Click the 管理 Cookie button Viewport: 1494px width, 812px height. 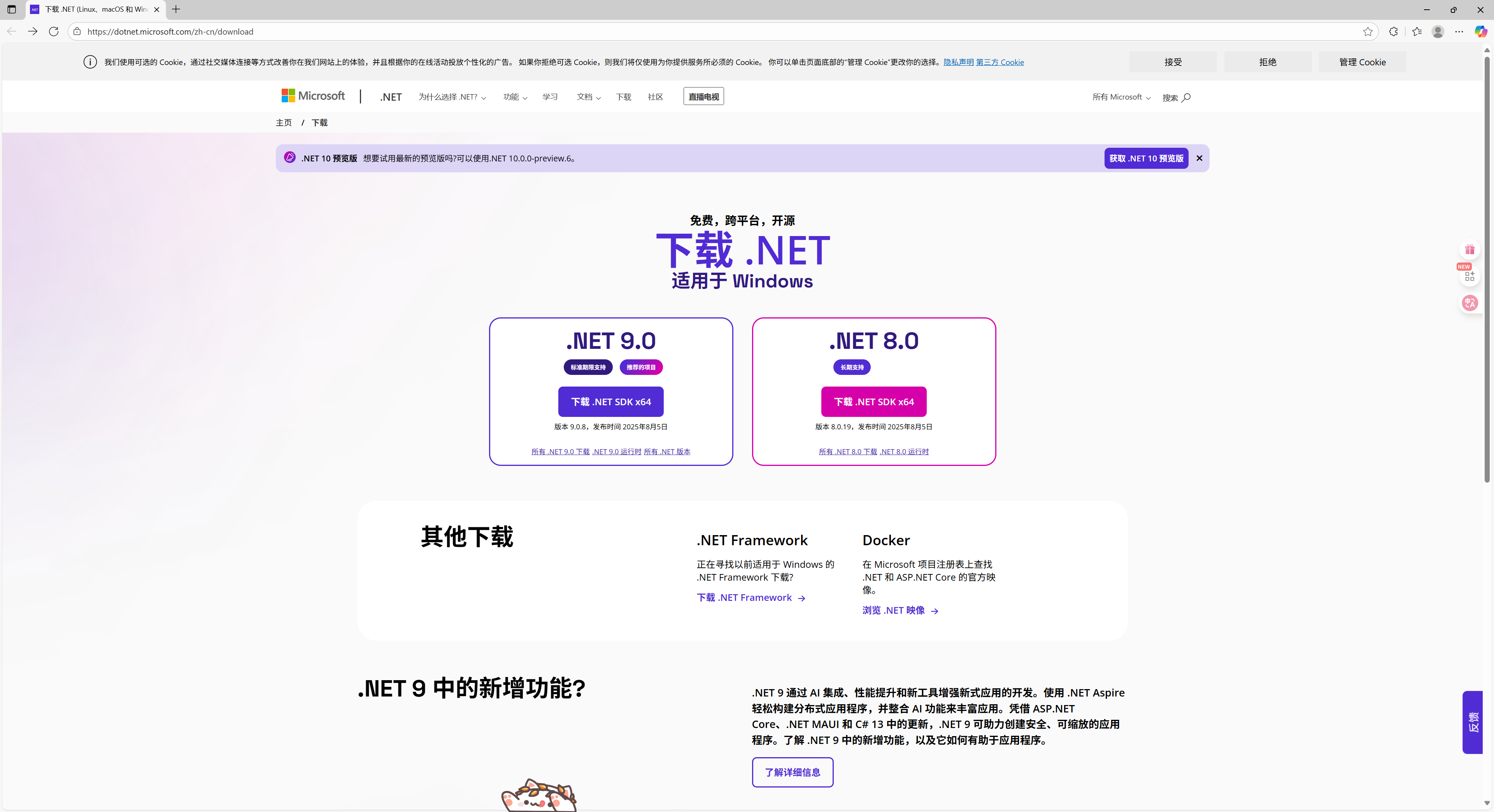click(1362, 62)
